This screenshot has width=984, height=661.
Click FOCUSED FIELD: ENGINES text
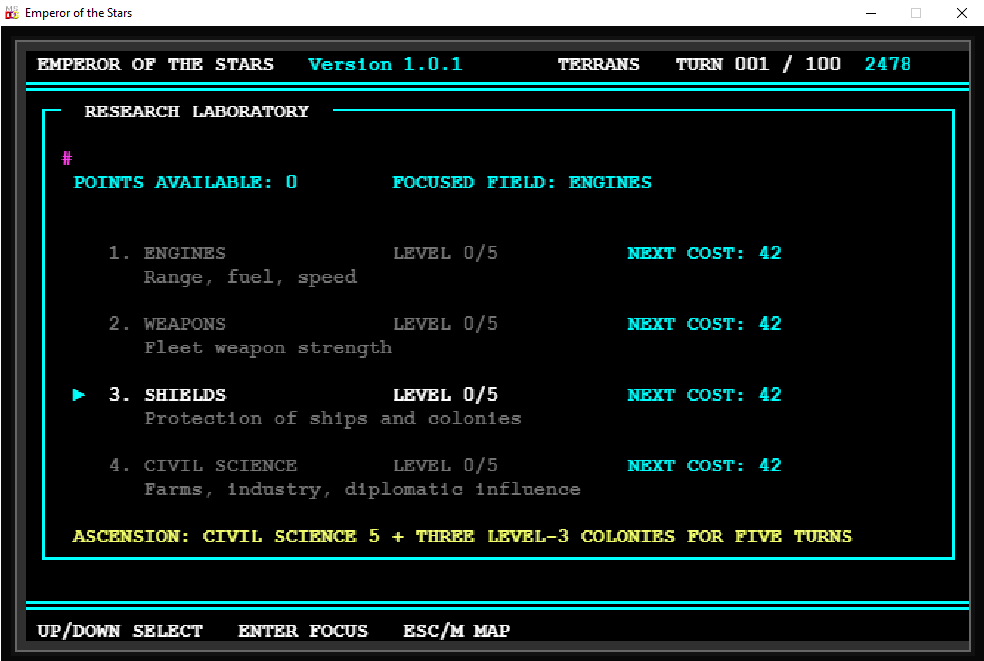tap(521, 183)
